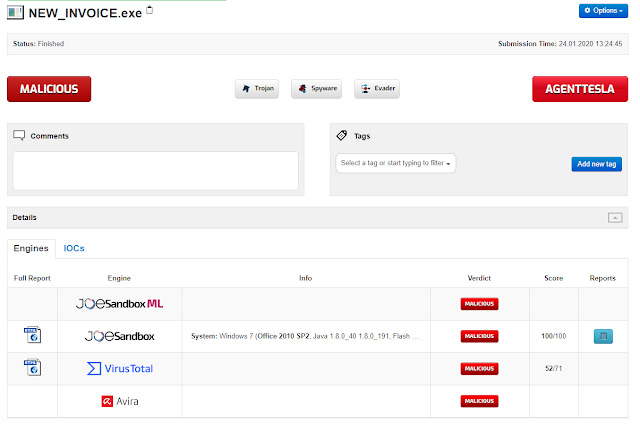The image size is (640, 431).
Task: Click the Info column header
Action: click(305, 278)
